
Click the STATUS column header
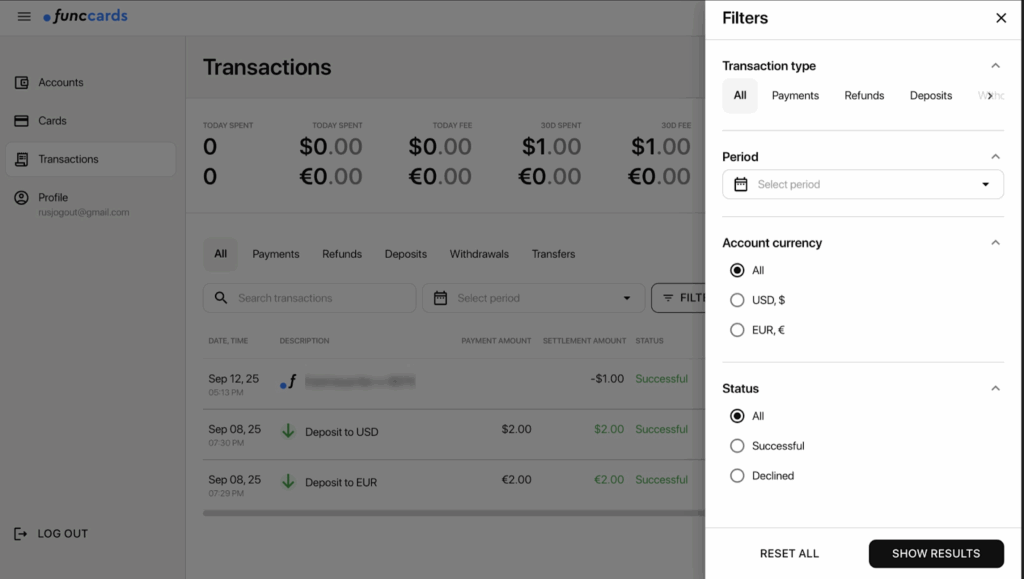pos(649,341)
